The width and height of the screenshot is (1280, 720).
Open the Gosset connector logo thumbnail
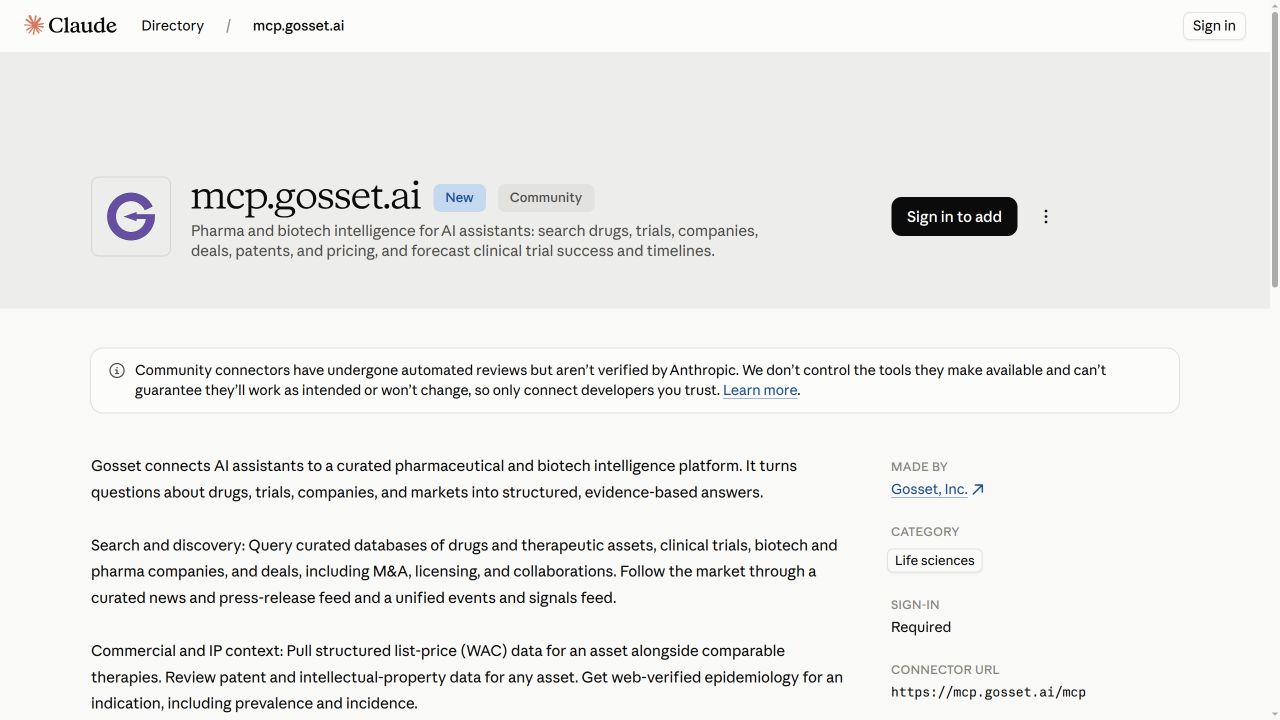(131, 216)
